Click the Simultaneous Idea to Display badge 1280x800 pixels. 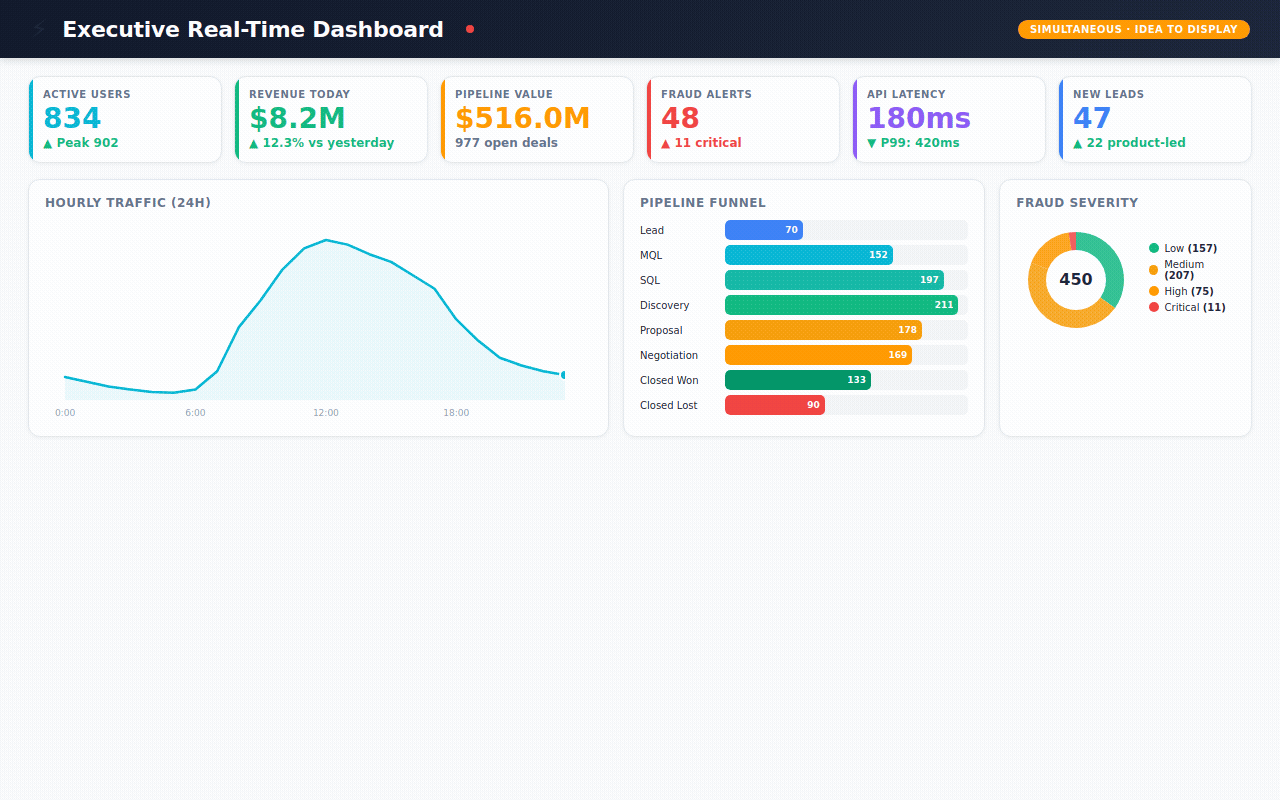point(1133,29)
